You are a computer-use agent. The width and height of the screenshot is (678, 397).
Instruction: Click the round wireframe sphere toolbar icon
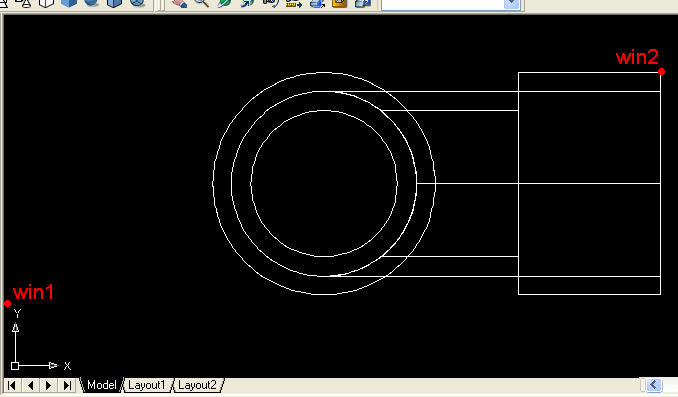(138, 3)
